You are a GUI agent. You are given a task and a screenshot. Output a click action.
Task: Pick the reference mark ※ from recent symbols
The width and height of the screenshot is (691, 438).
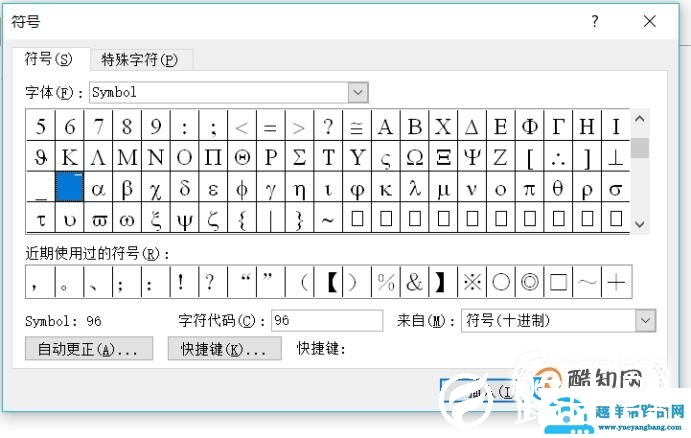click(472, 282)
